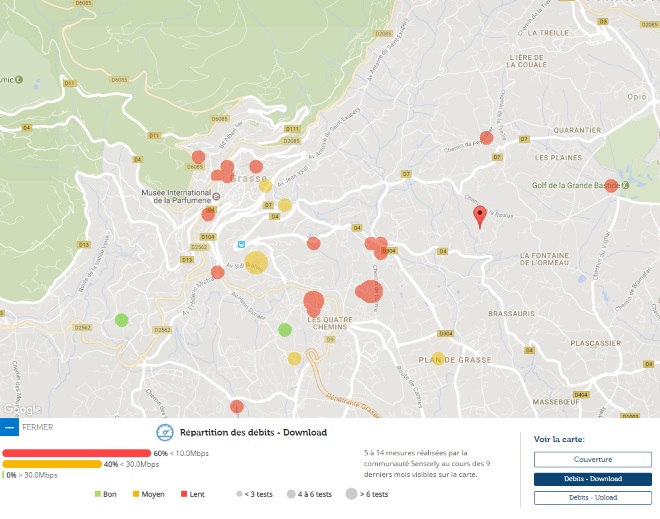Click the FERMER label to close the panel
The height and width of the screenshot is (519, 660).
pyautogui.click(x=37, y=427)
